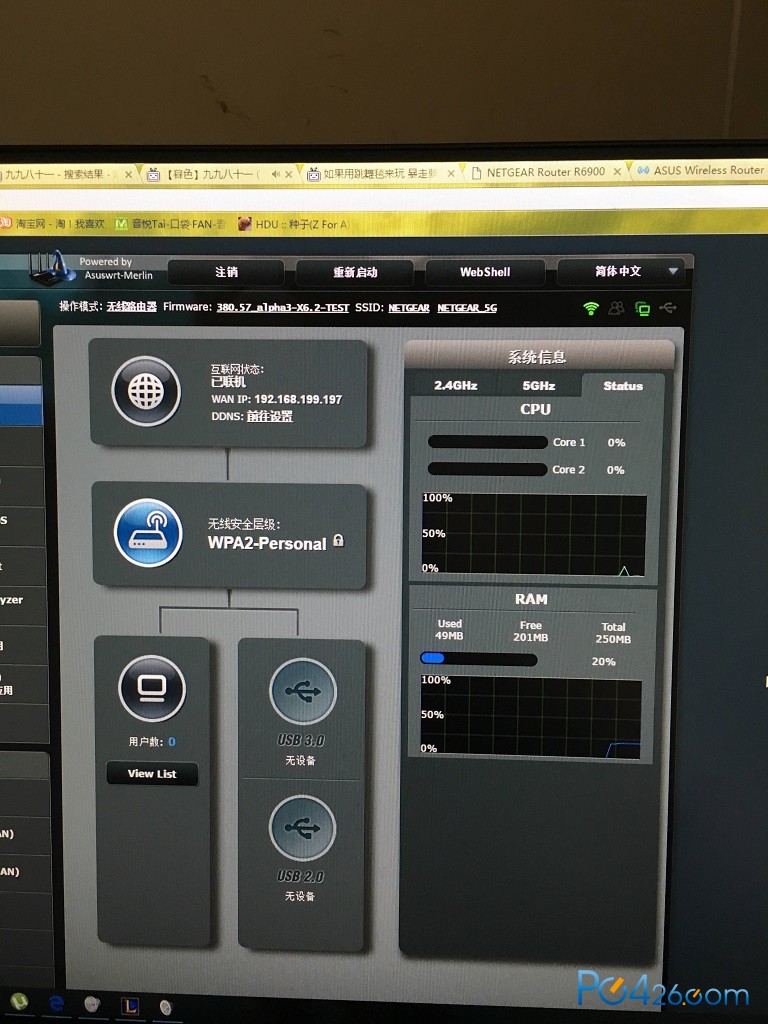Switch to the 5GHz tab
This screenshot has width=768, height=1024.
(x=539, y=385)
